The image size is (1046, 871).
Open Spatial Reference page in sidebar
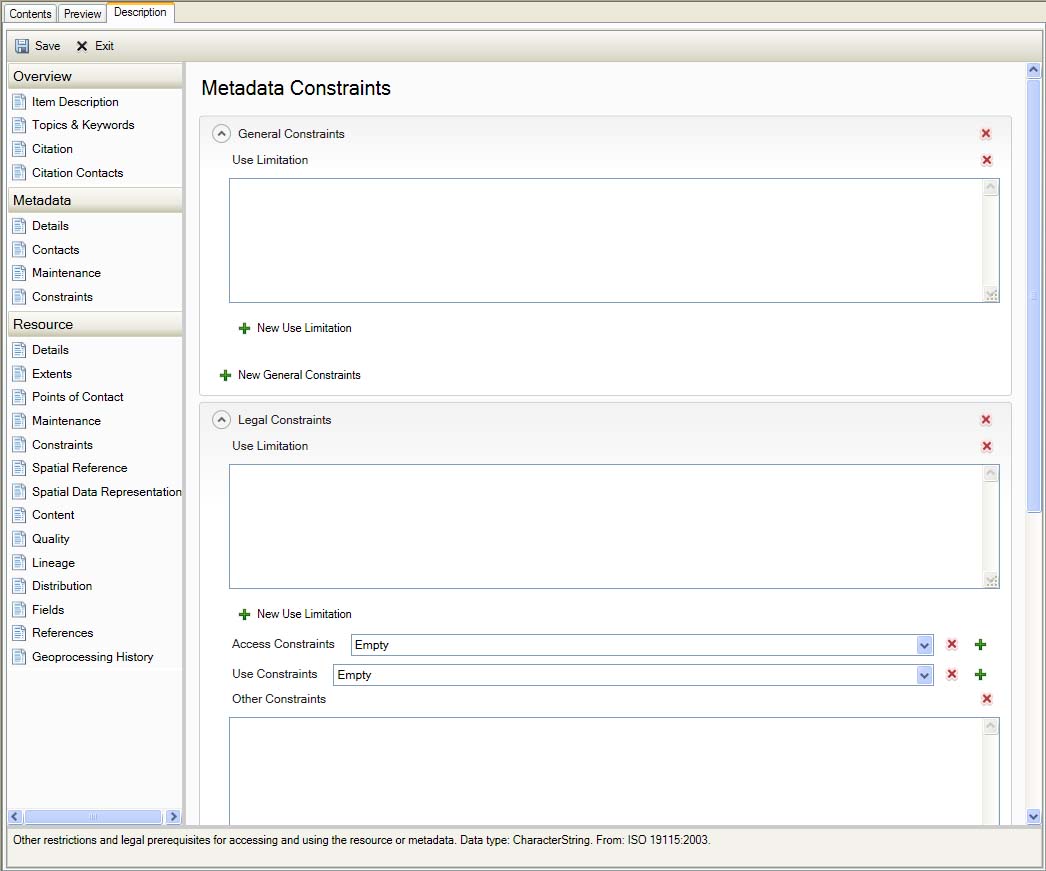coord(79,468)
